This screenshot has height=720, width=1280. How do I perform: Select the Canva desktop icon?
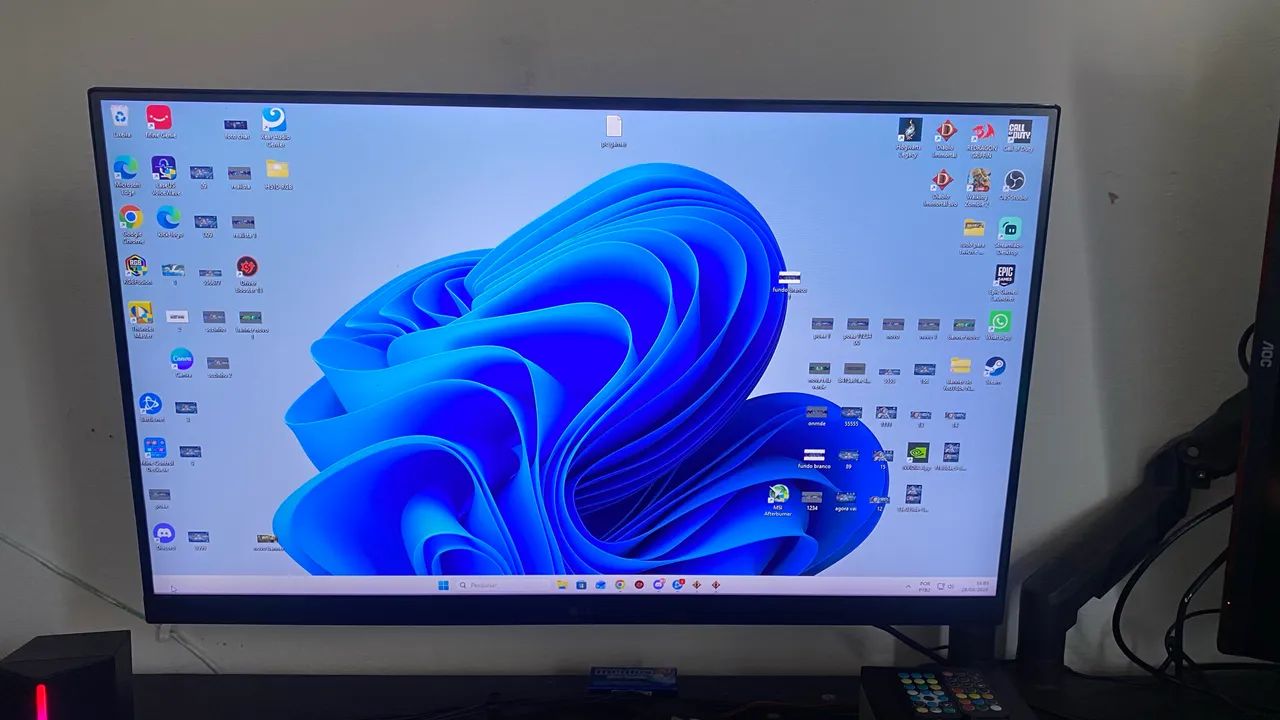click(x=182, y=361)
